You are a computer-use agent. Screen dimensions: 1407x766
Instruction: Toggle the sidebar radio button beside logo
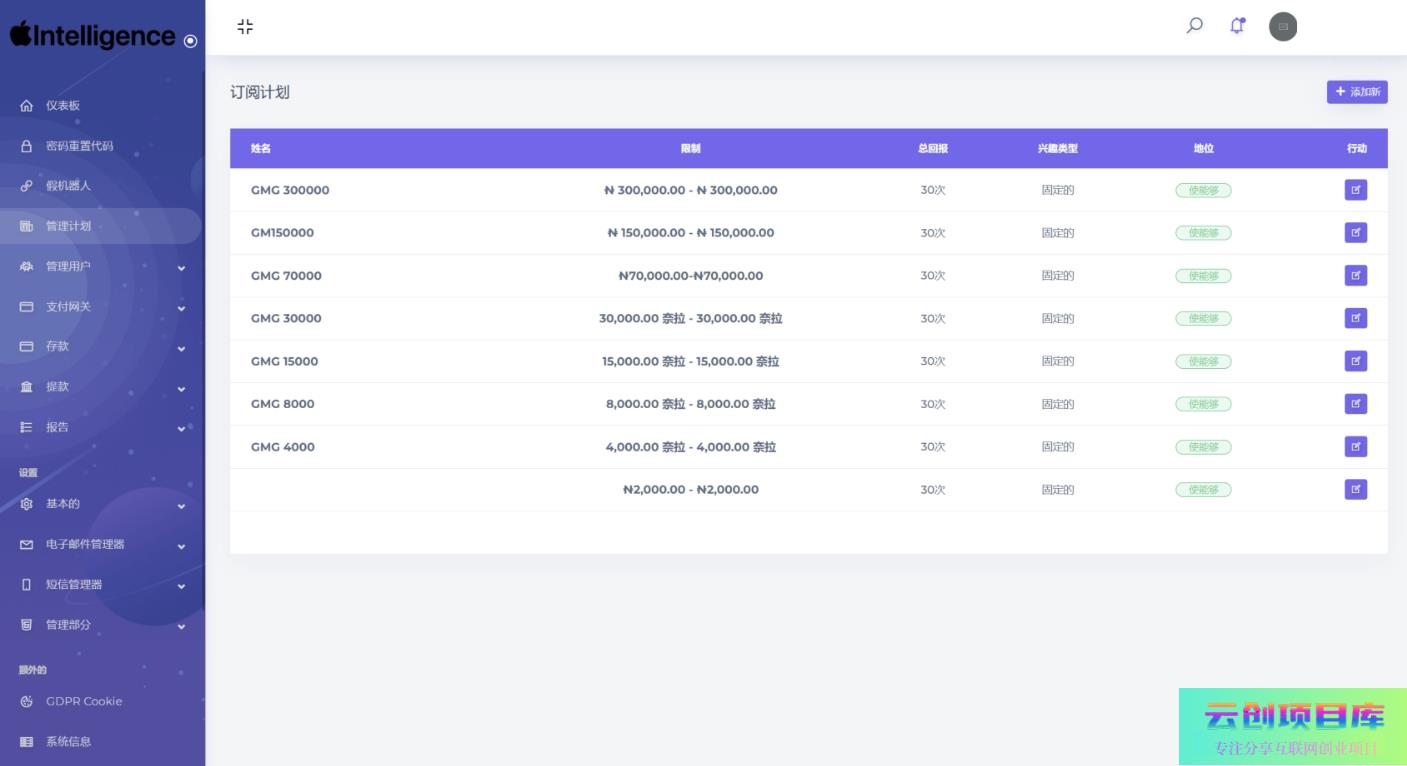click(190, 41)
